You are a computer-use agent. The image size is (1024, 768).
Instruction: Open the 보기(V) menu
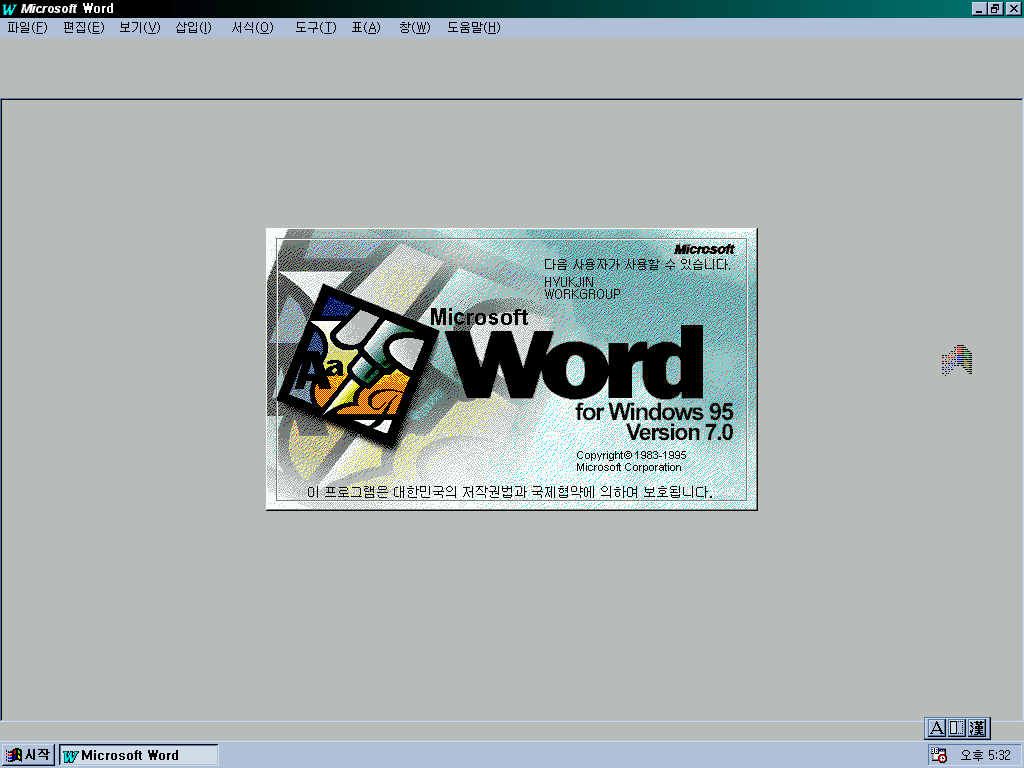pyautogui.click(x=140, y=27)
